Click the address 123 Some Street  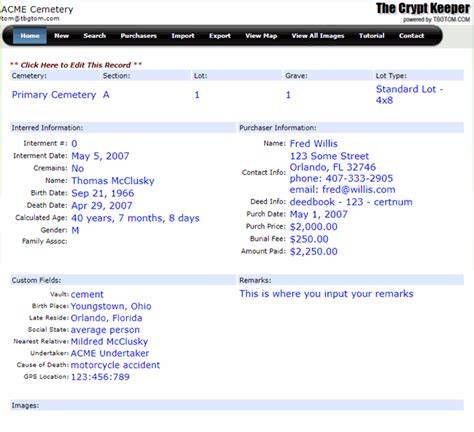click(x=329, y=156)
